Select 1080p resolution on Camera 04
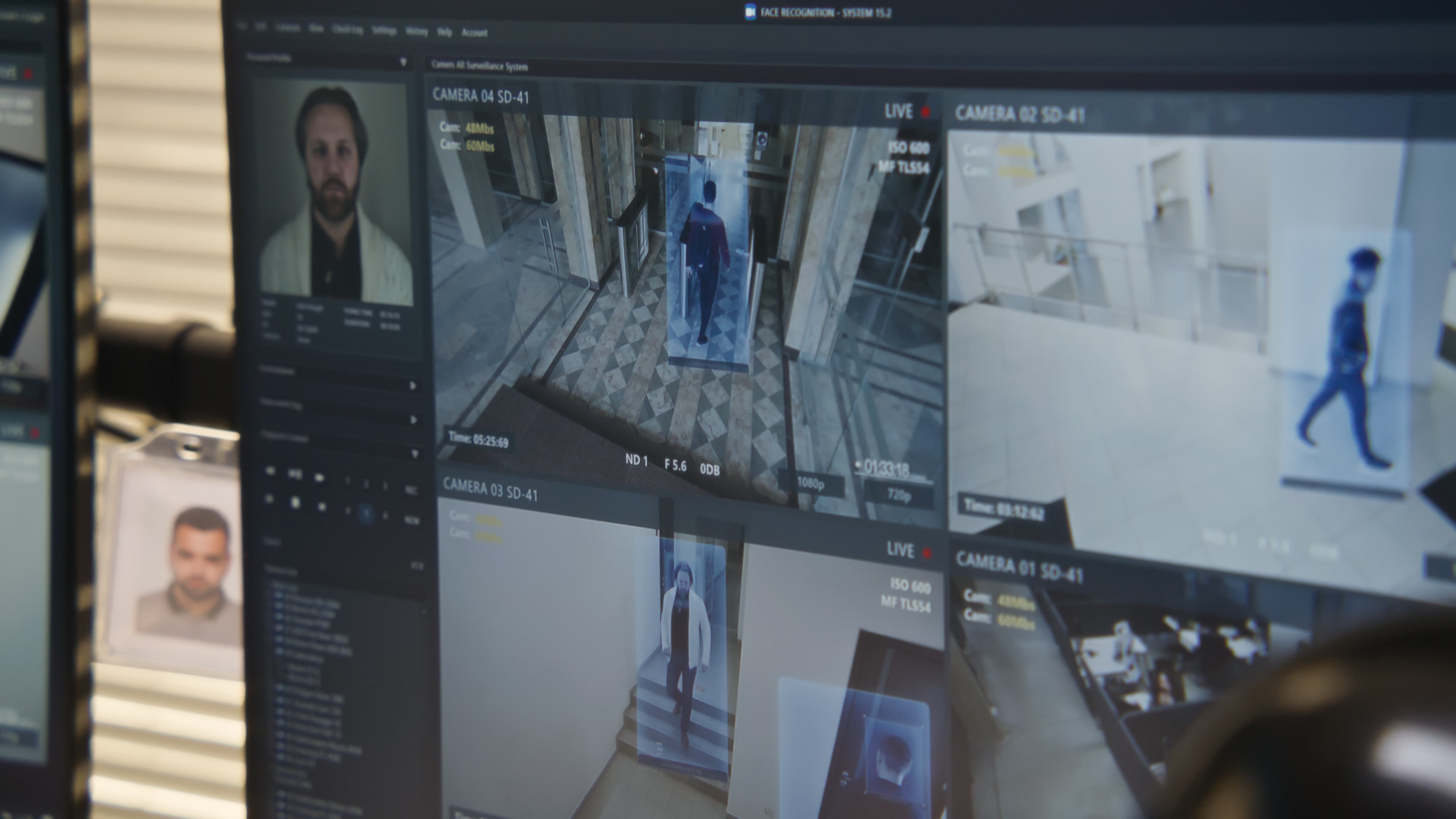The width and height of the screenshot is (1456, 819). click(810, 483)
